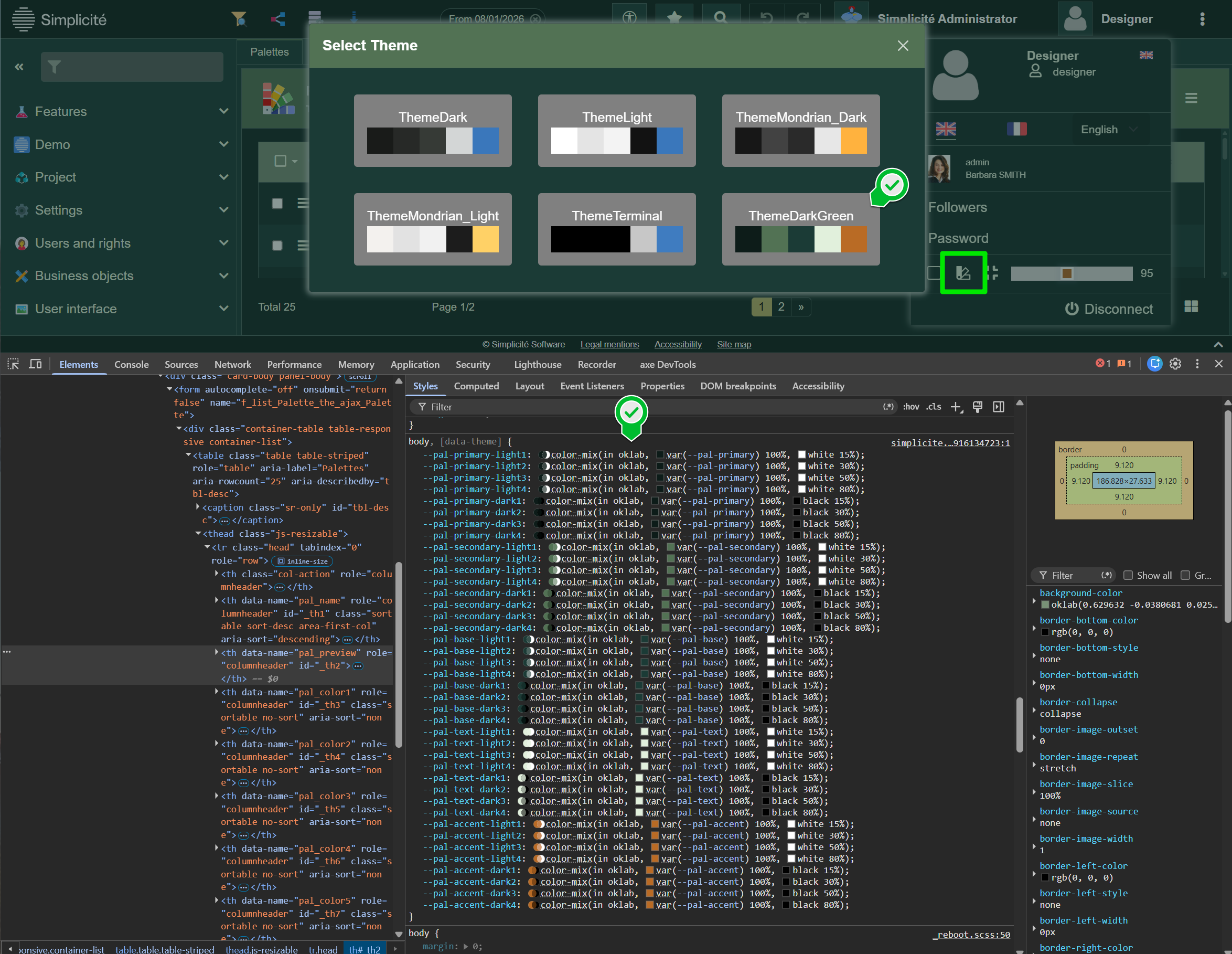The width and height of the screenshot is (1232, 954).
Task: Open the Event Listeners tab
Action: tap(592, 386)
